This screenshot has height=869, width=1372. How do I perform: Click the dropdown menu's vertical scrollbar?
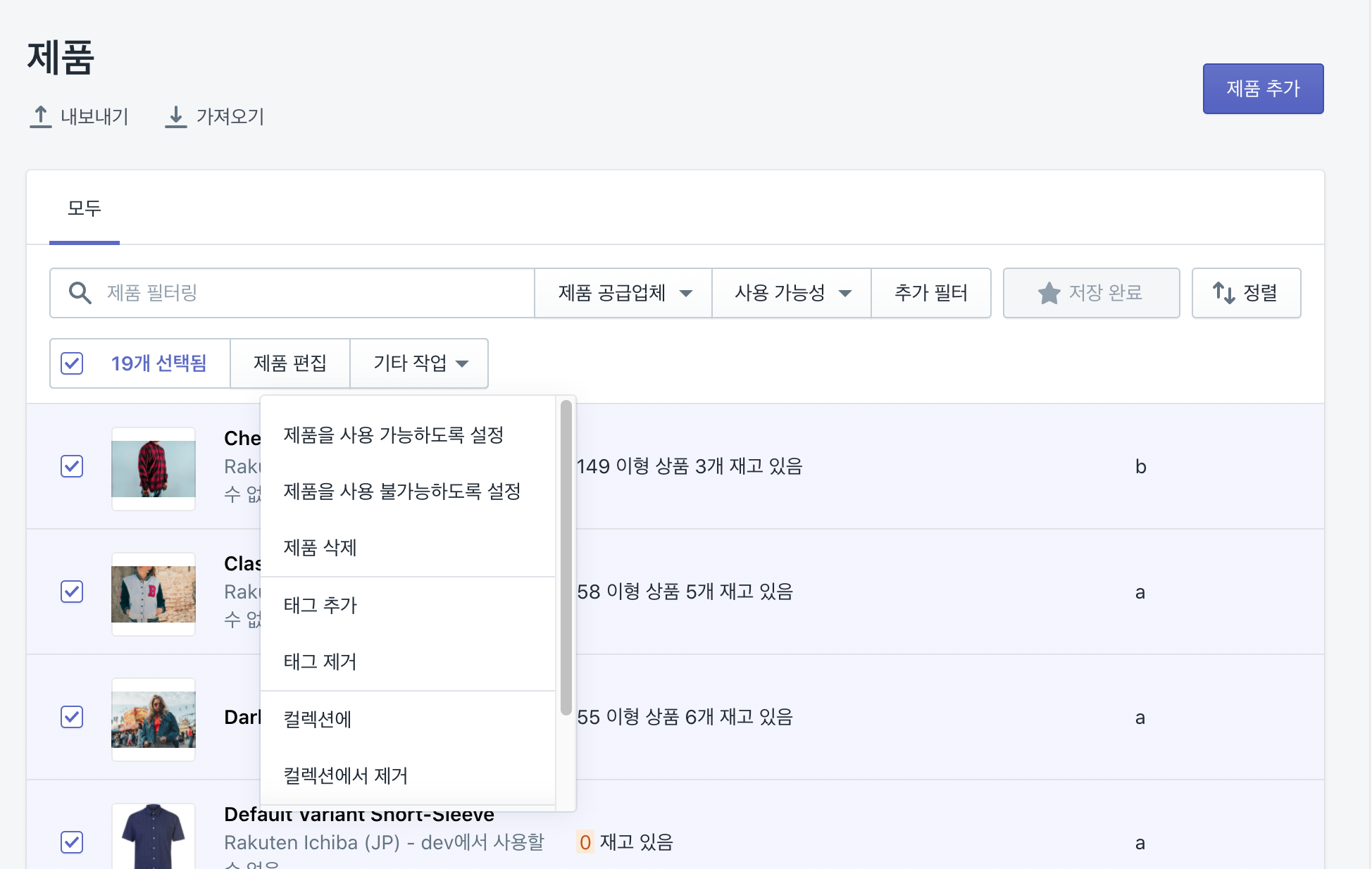point(566,556)
